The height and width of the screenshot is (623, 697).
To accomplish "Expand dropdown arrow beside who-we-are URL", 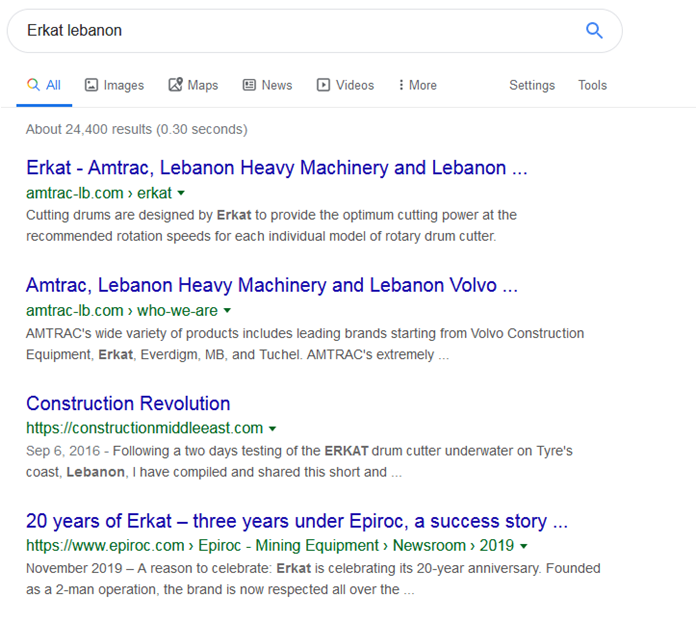I will pos(227,311).
